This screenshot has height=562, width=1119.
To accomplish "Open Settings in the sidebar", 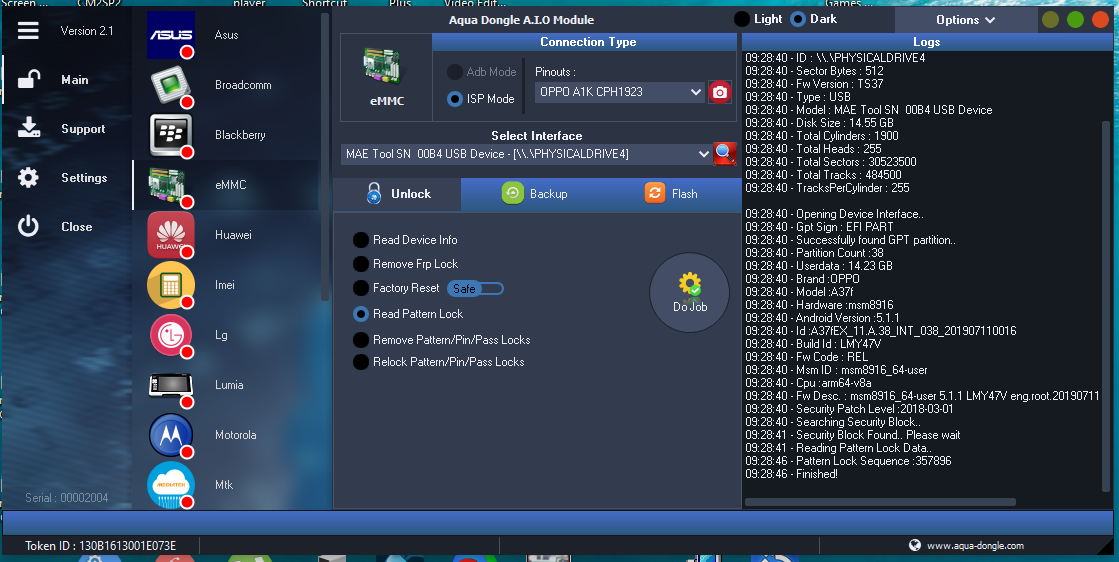I will click(x=84, y=178).
